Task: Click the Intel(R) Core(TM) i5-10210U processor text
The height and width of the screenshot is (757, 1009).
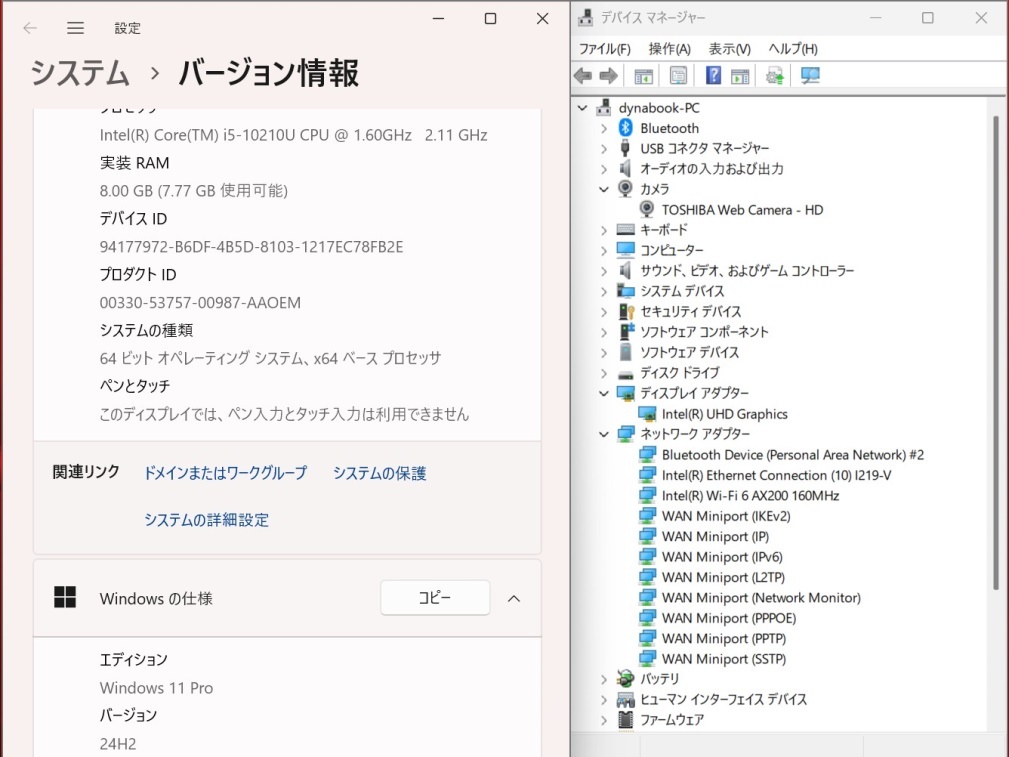Action: 293,135
